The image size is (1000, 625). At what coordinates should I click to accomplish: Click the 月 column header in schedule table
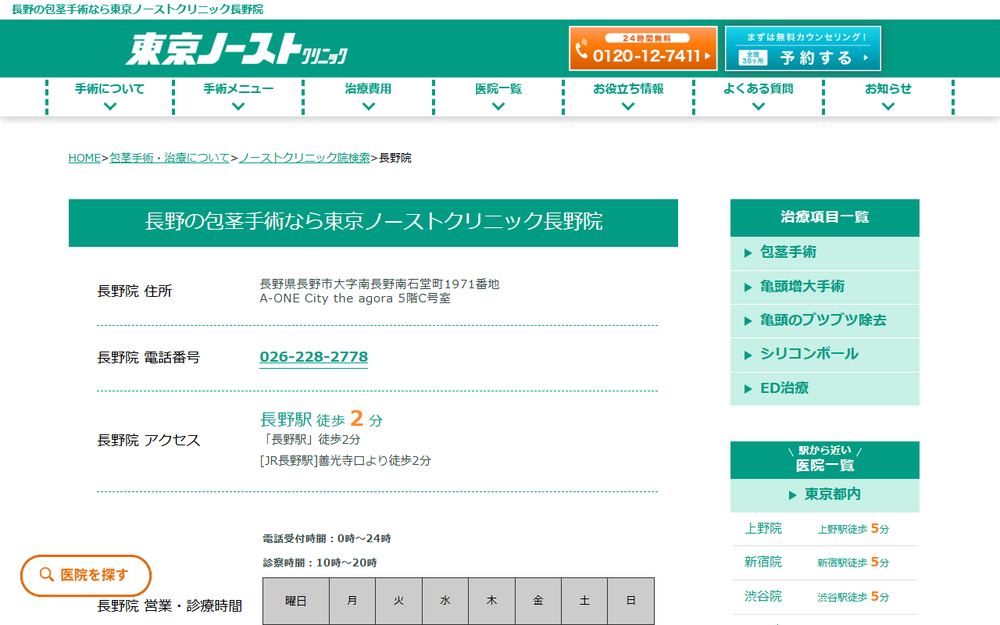click(x=352, y=601)
